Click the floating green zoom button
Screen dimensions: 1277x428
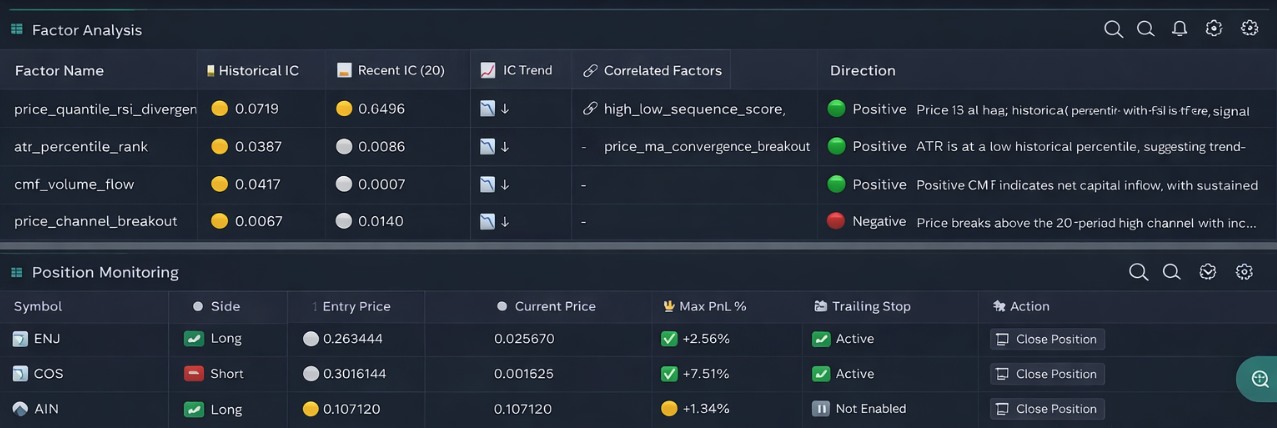click(1259, 379)
